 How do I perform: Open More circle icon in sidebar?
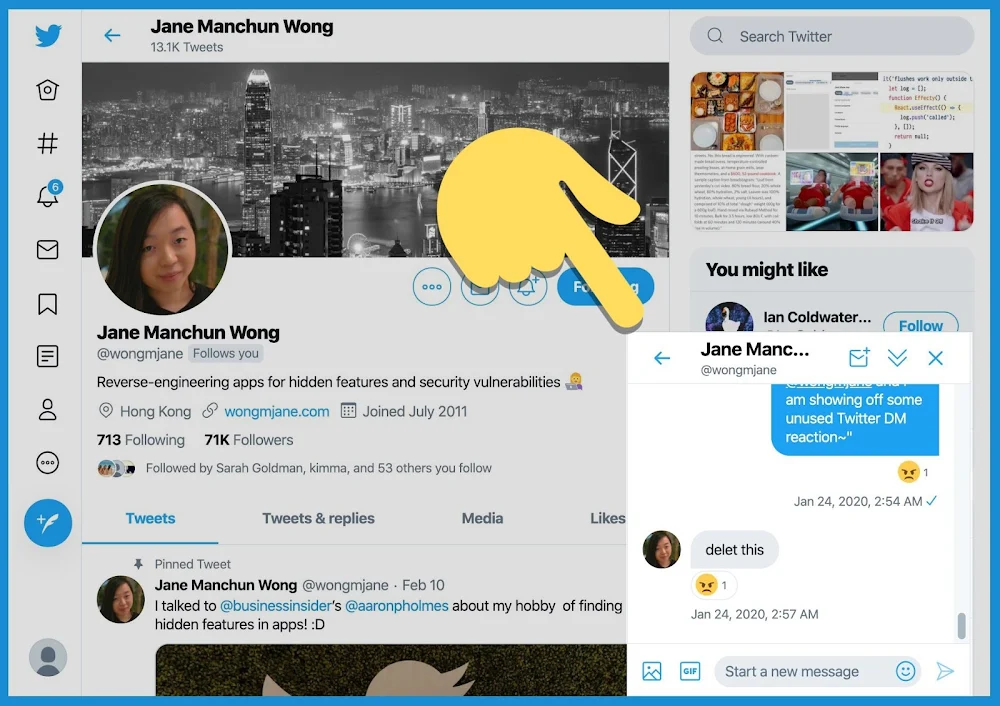point(48,462)
